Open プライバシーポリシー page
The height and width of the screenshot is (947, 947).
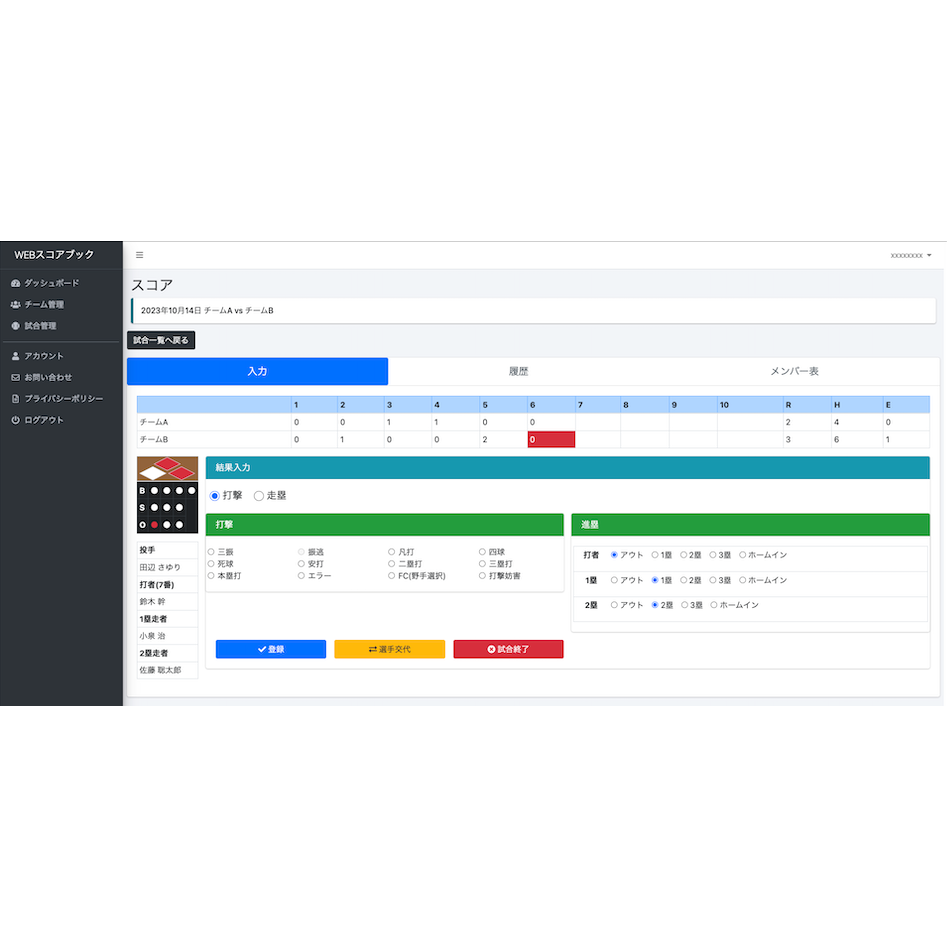(x=63, y=398)
